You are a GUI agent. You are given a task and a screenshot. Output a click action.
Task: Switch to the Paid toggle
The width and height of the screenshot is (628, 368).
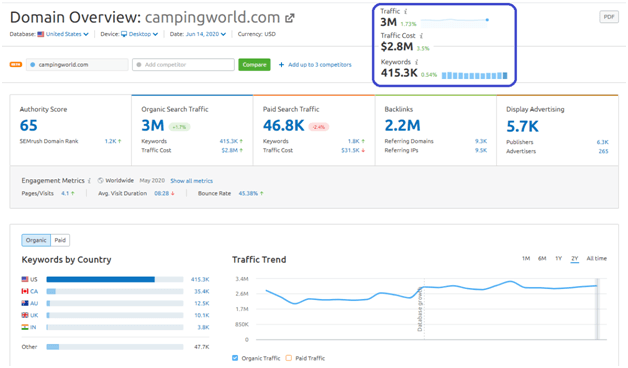coord(60,240)
